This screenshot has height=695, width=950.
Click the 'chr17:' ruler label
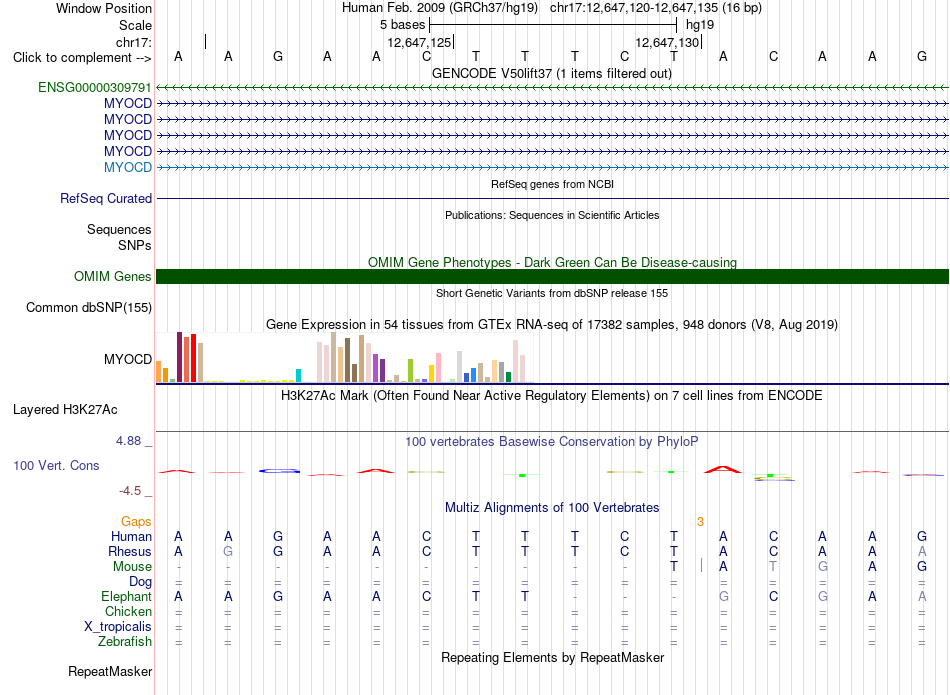[134, 42]
